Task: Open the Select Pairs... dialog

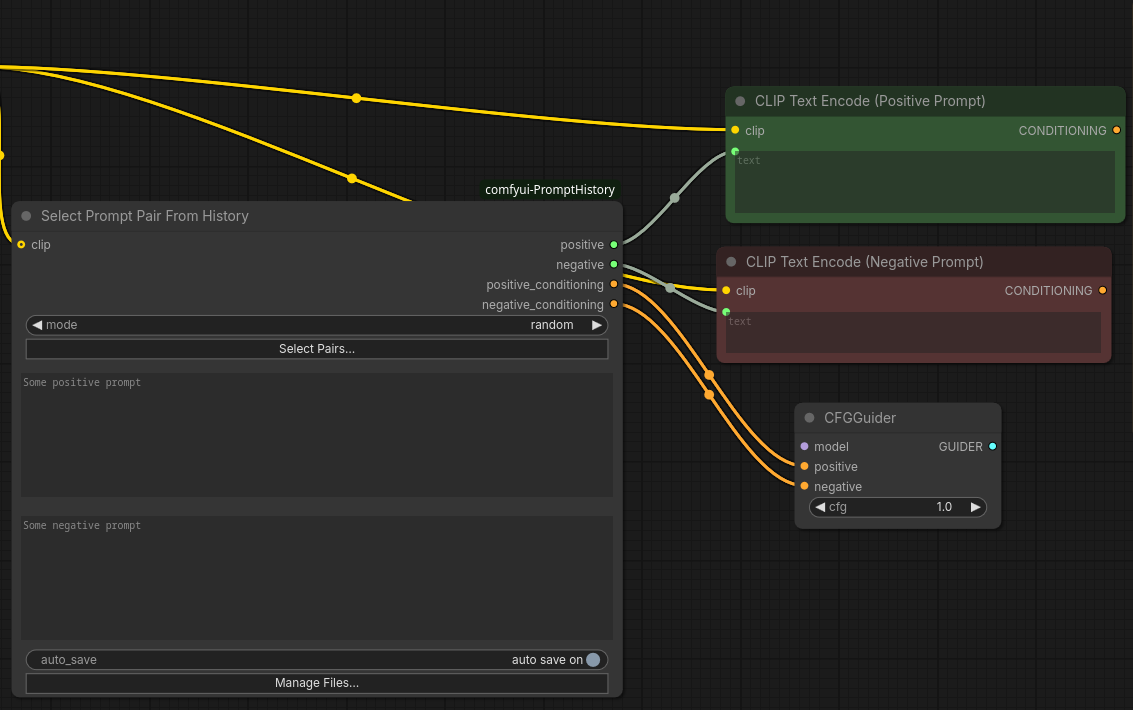Action: [x=316, y=349]
